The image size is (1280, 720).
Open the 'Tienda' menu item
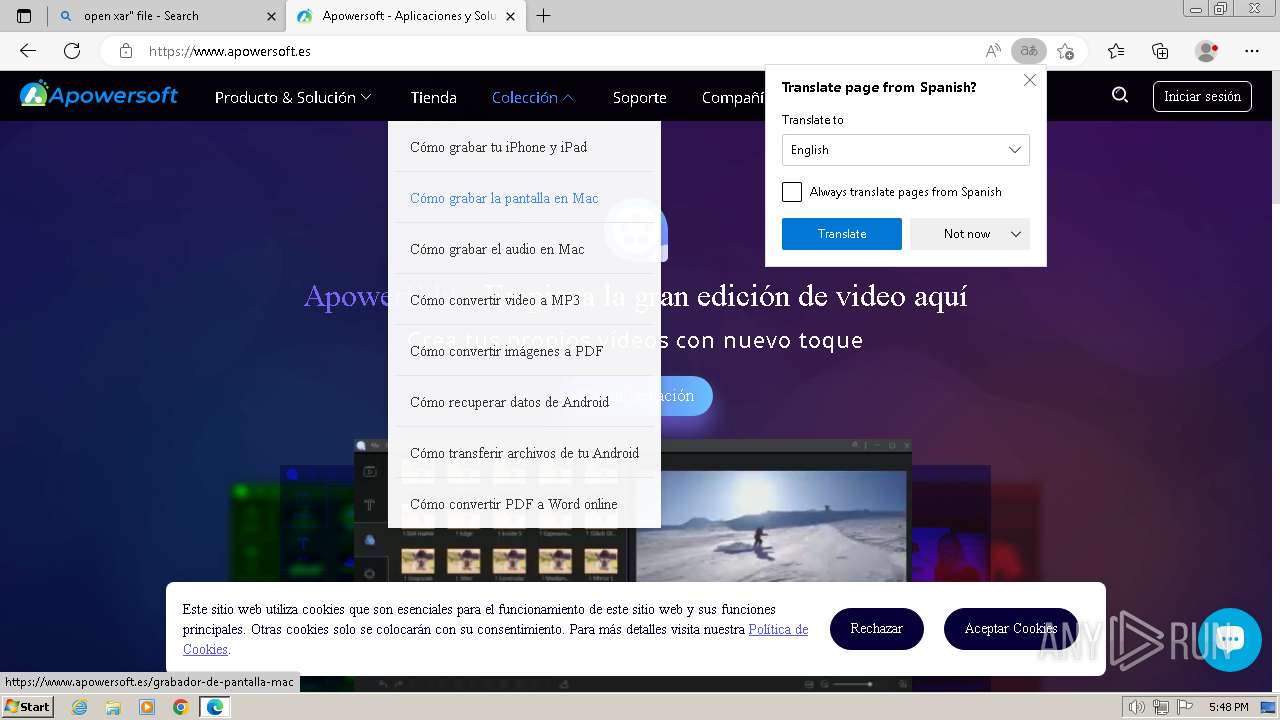pyautogui.click(x=433, y=97)
